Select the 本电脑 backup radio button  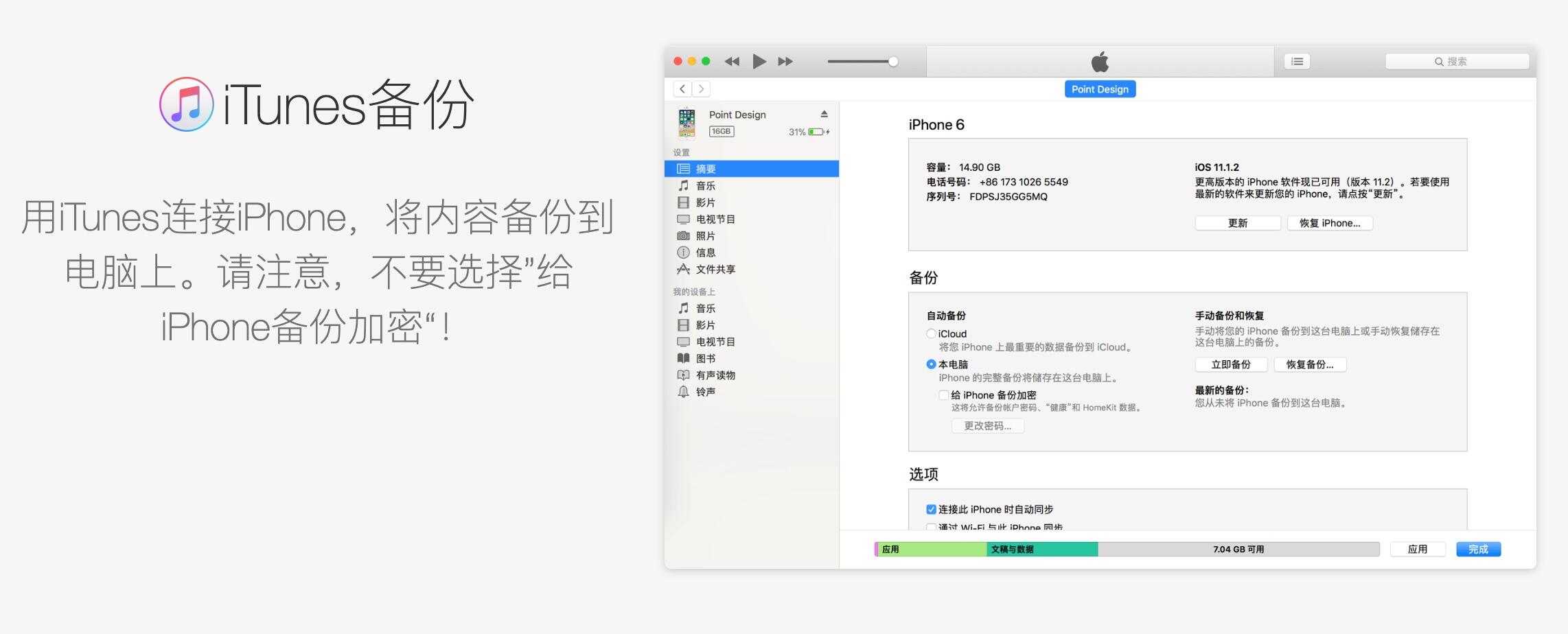[x=931, y=364]
